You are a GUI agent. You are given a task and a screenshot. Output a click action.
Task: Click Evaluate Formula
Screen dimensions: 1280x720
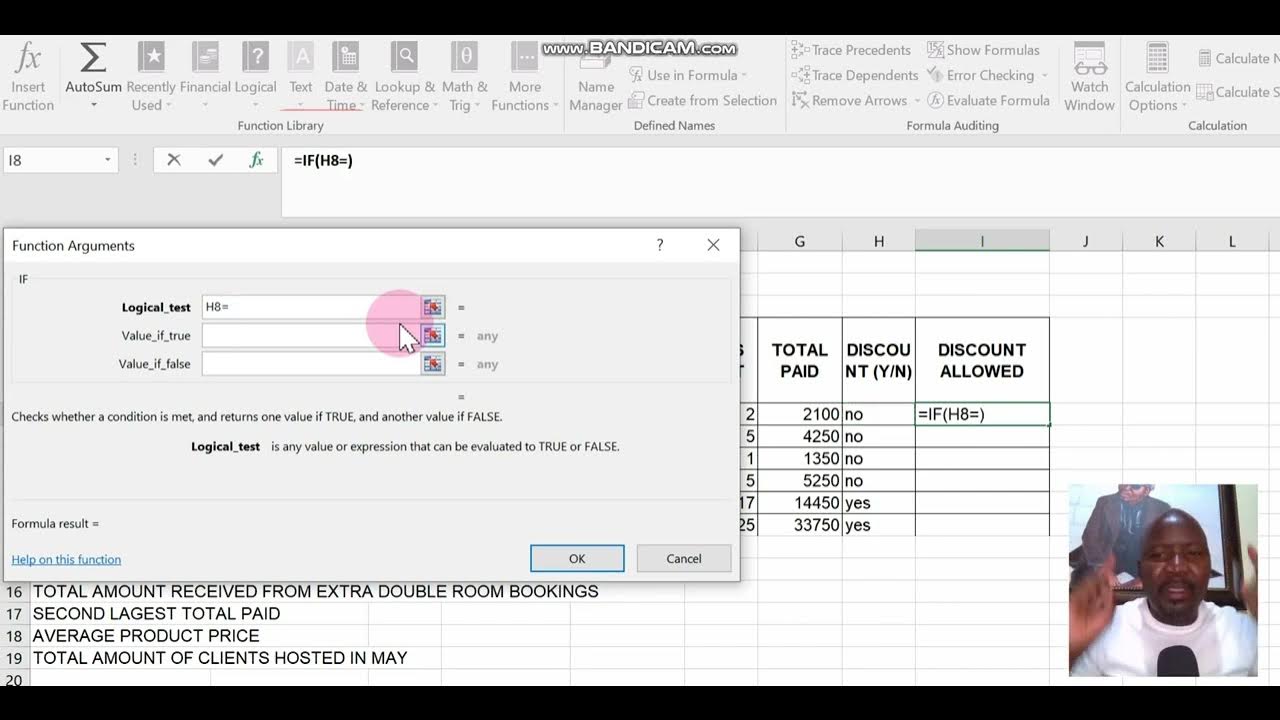(988, 100)
